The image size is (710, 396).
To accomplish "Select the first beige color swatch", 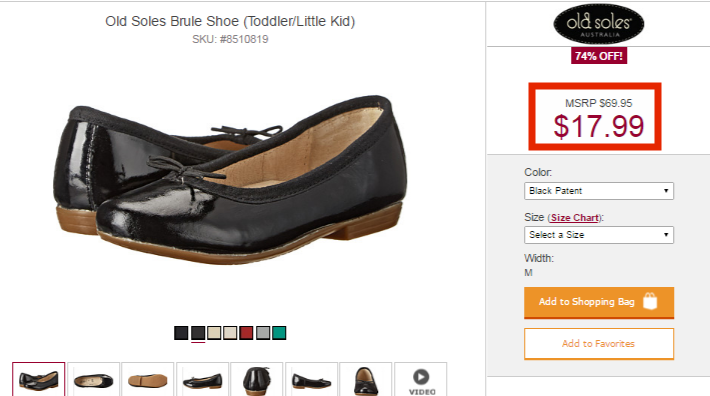I will coord(214,333).
